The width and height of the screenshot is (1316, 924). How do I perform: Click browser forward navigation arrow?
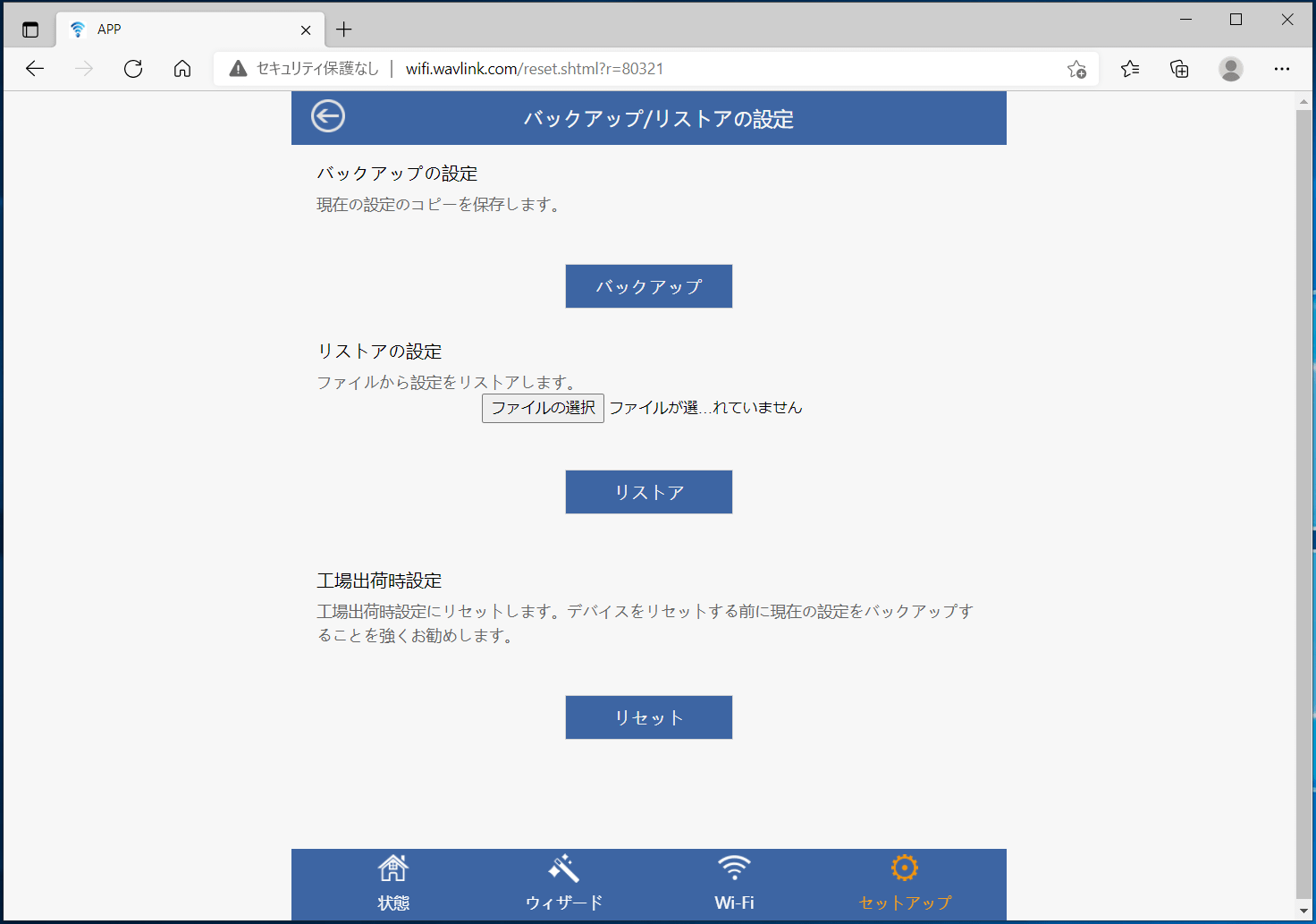click(x=84, y=69)
